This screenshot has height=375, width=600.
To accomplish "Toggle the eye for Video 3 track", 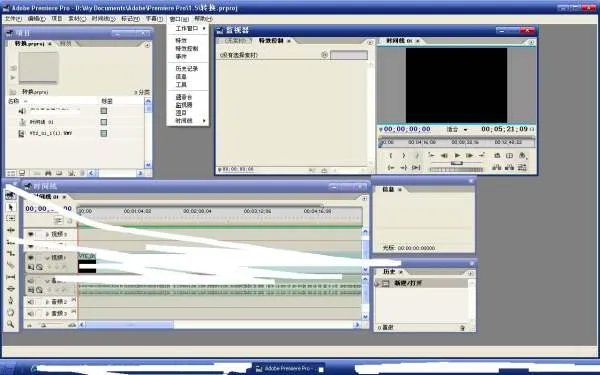I will 31,234.
